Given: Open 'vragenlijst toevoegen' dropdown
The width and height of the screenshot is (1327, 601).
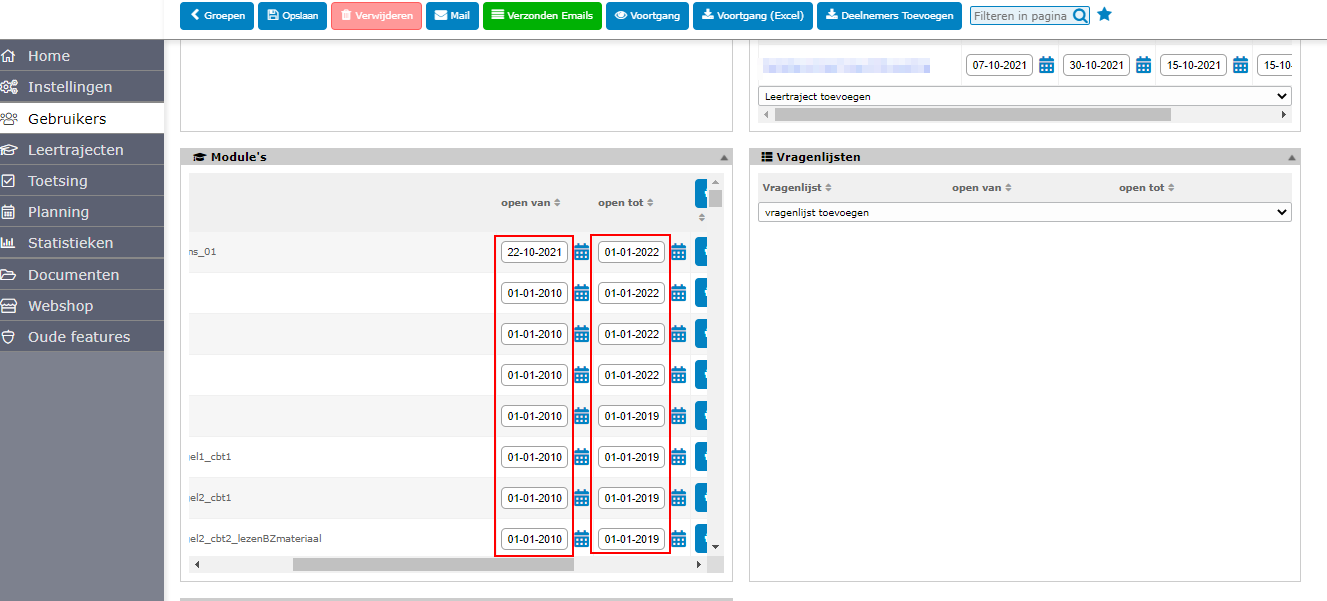Looking at the screenshot, I should click(1024, 212).
